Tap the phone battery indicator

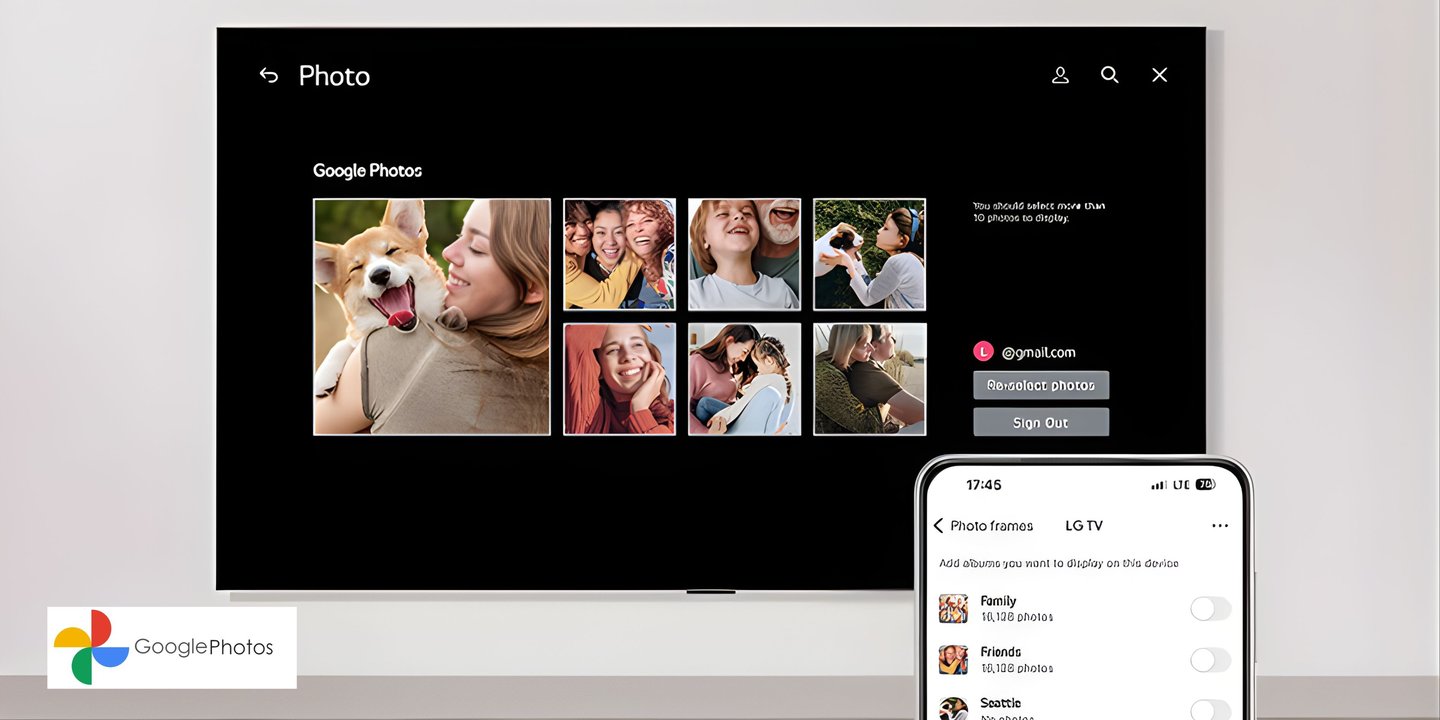pos(1206,485)
